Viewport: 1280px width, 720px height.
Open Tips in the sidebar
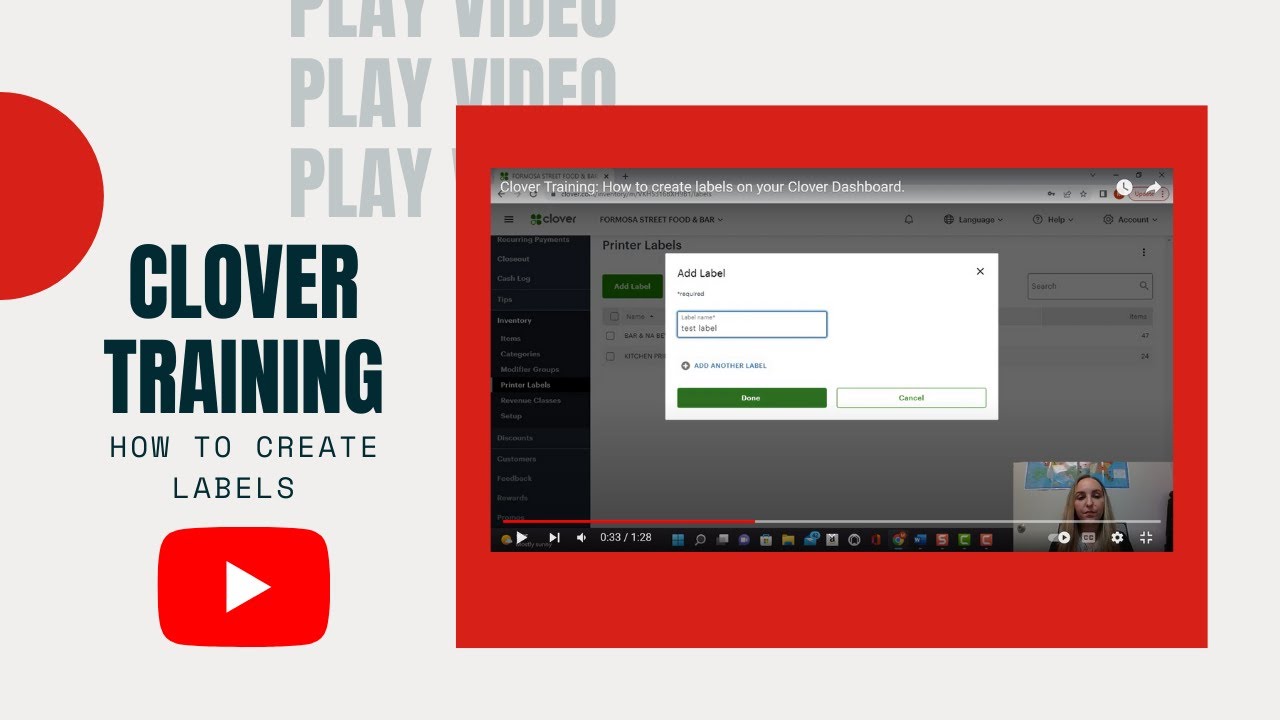[504, 299]
